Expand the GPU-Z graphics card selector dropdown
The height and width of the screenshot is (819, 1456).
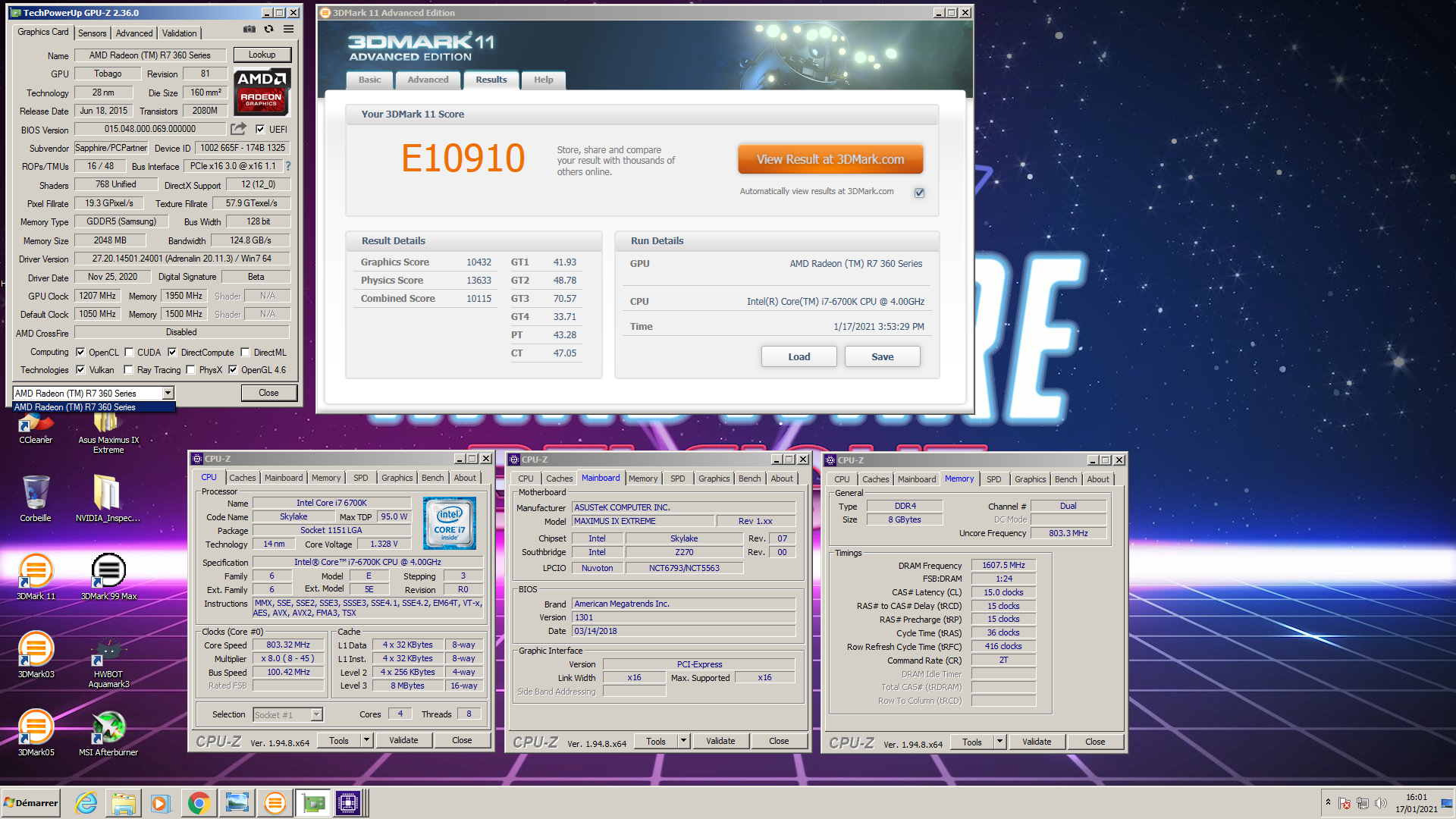[168, 393]
